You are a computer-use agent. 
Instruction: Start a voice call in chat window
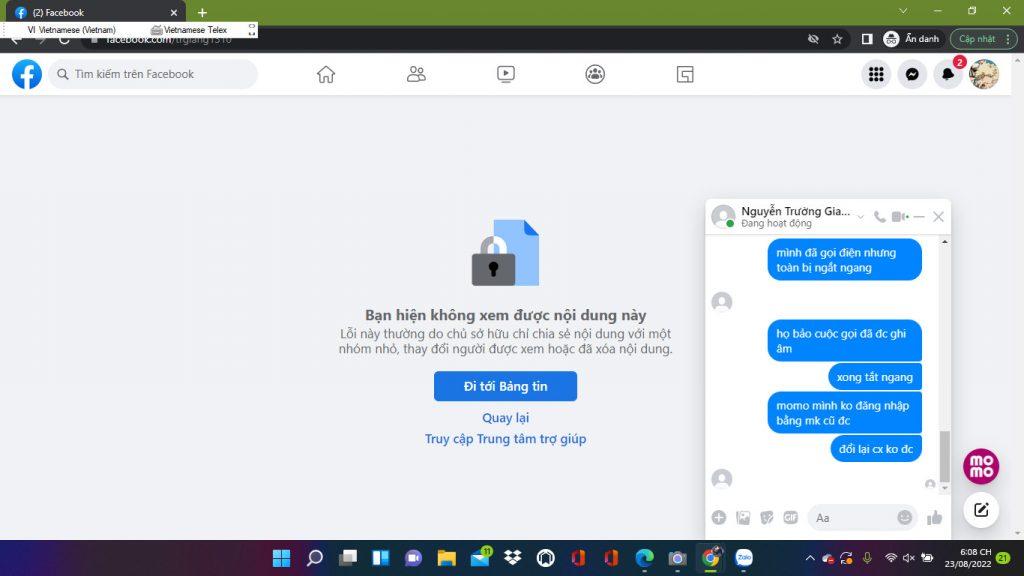(x=880, y=217)
